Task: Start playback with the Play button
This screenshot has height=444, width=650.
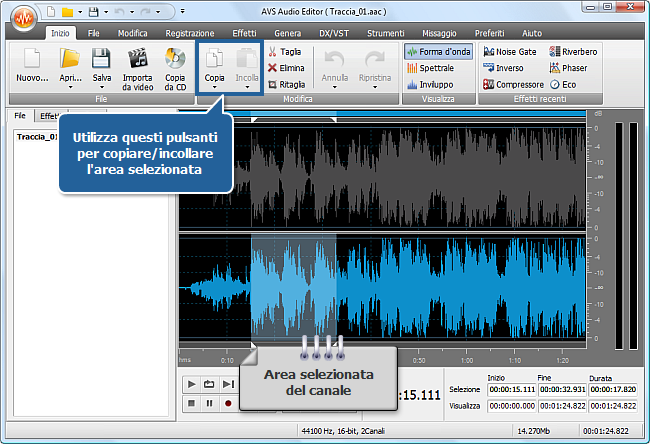Action: click(x=192, y=384)
